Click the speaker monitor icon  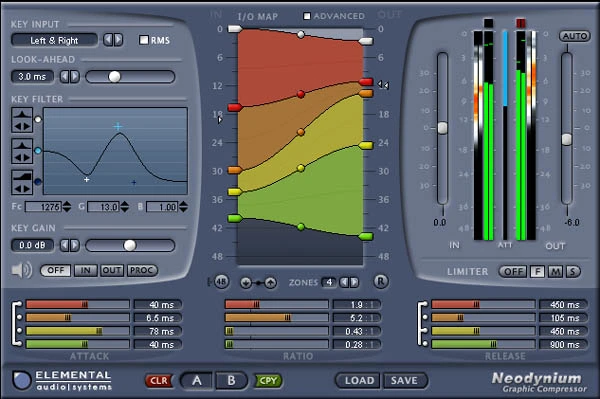21,270
